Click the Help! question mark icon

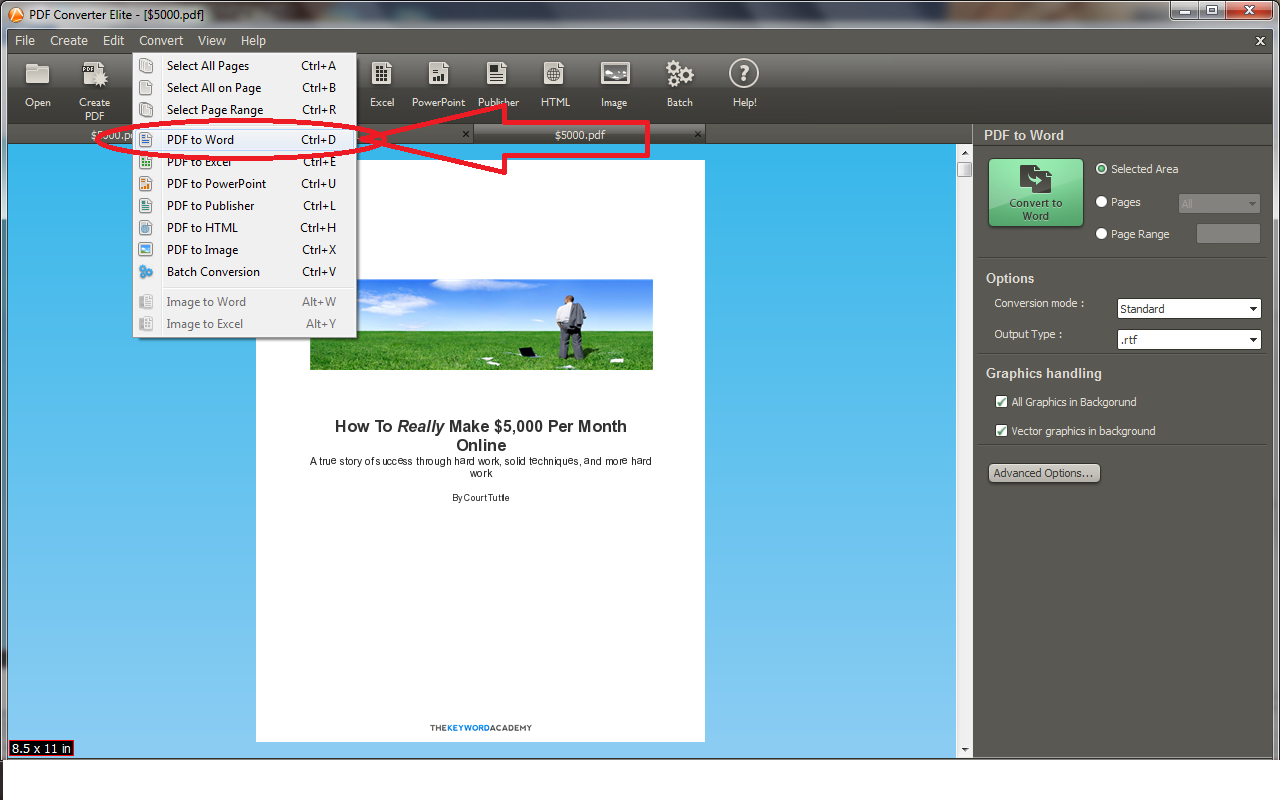(x=744, y=84)
